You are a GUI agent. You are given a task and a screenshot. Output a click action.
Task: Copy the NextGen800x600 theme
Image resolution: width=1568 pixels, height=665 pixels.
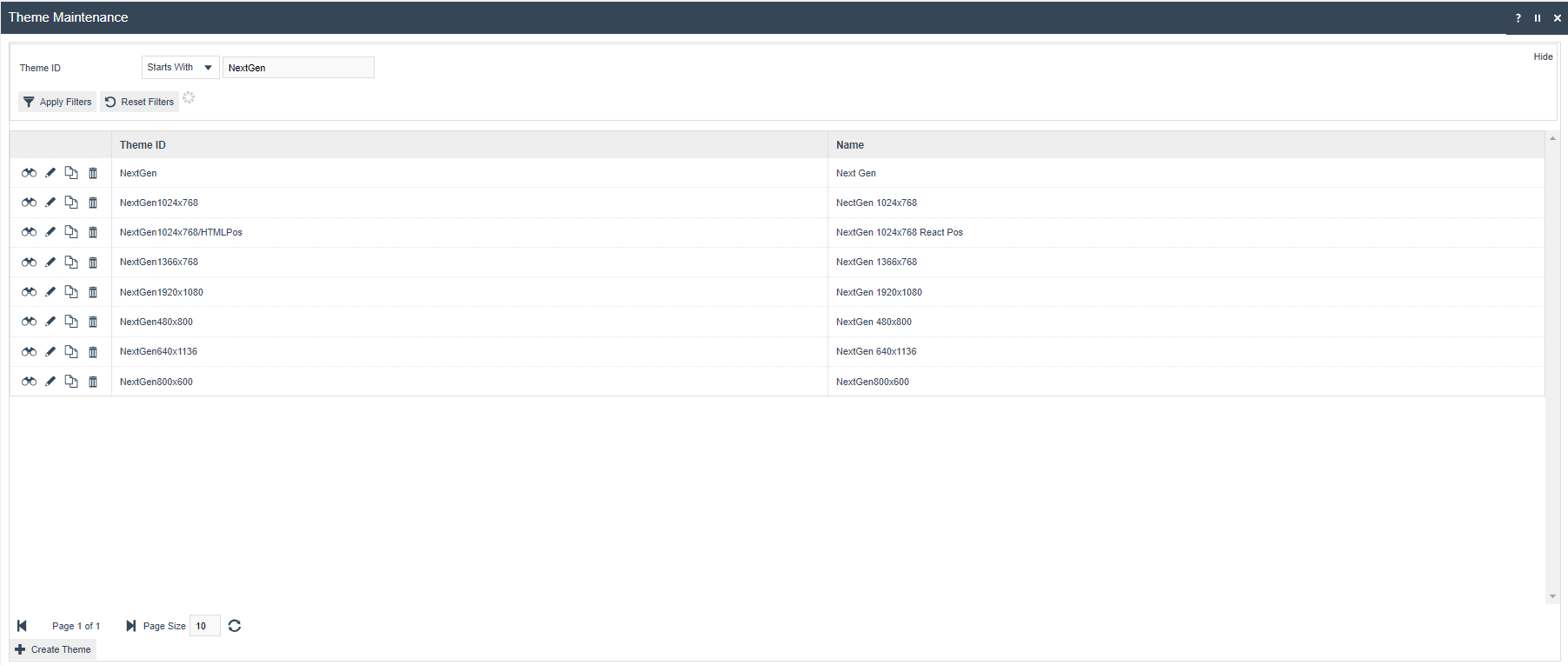point(71,382)
